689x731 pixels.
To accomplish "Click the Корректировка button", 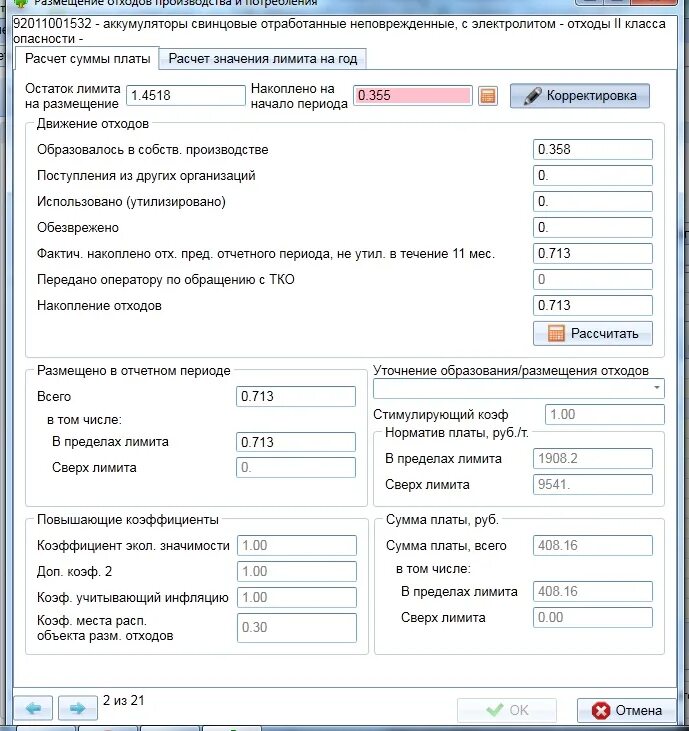I will tap(579, 96).
